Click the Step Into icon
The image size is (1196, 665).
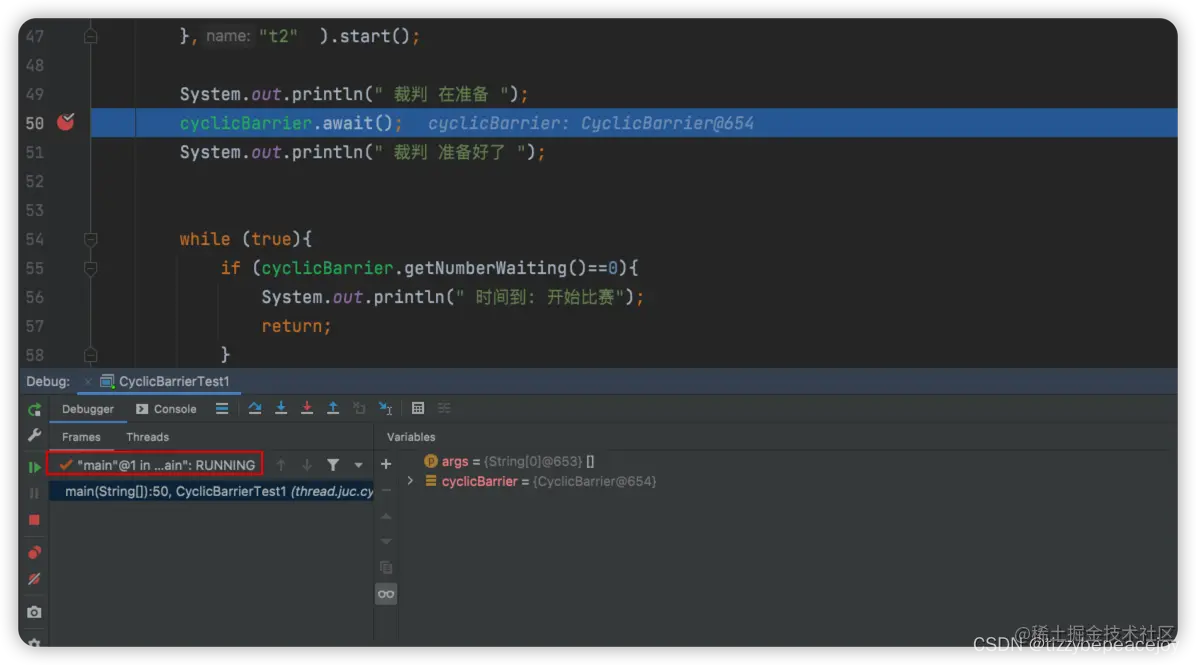coord(281,409)
